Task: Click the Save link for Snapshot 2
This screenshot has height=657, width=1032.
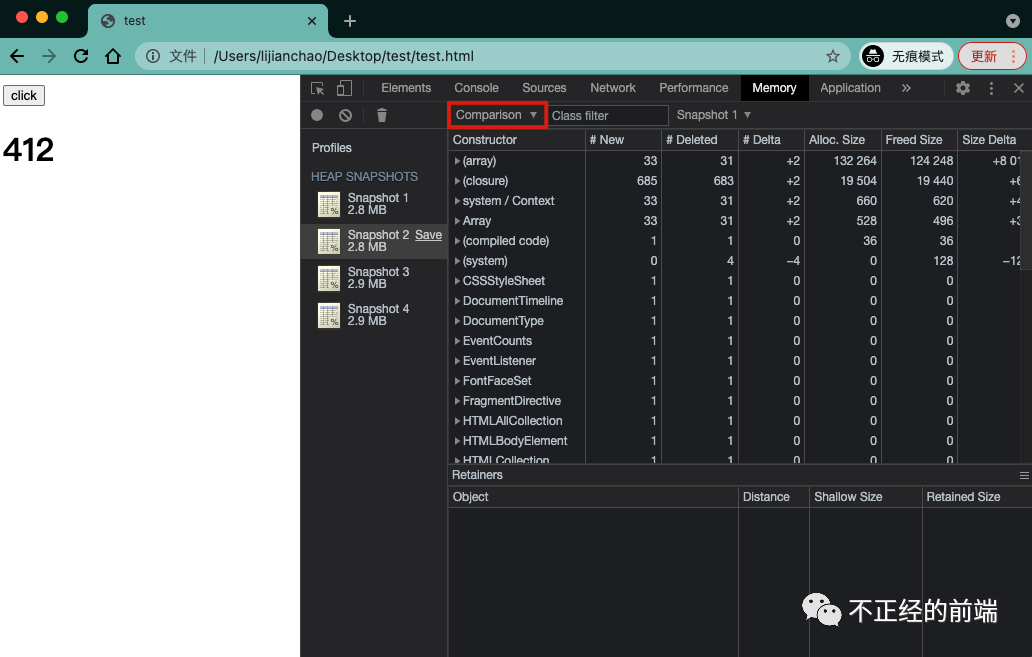Action: pos(428,235)
